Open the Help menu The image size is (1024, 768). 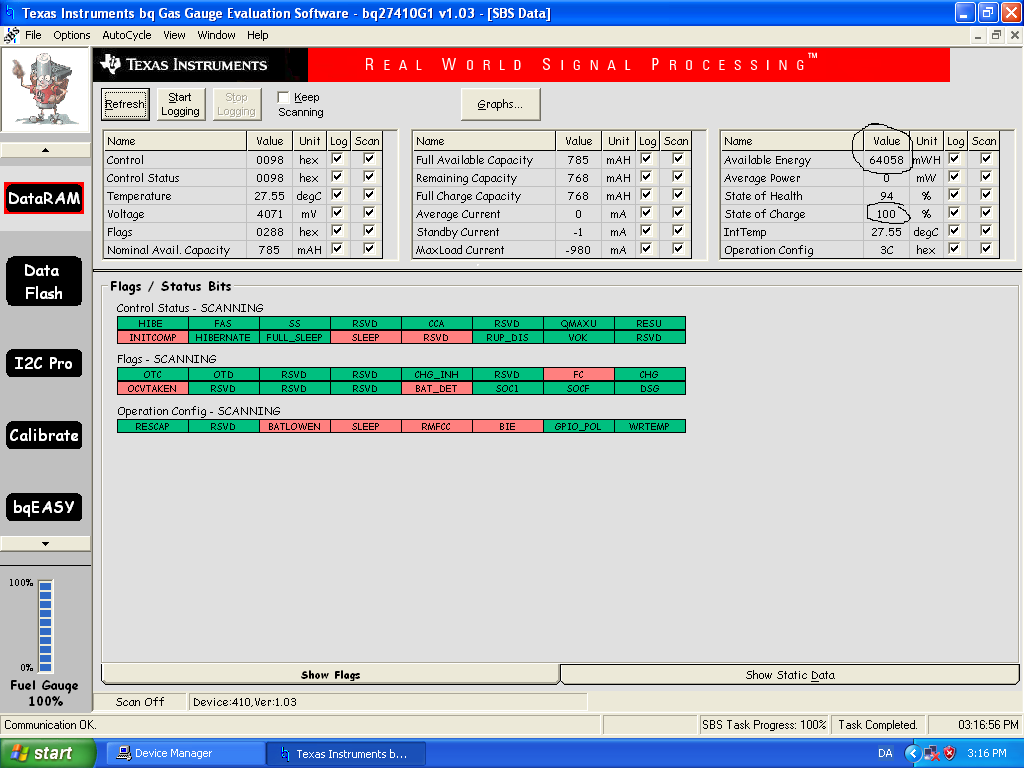257,35
